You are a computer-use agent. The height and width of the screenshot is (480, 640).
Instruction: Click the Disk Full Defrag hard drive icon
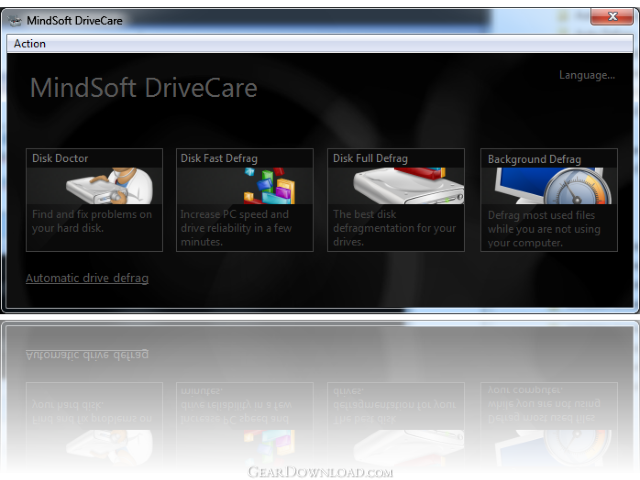pyautogui.click(x=408, y=186)
